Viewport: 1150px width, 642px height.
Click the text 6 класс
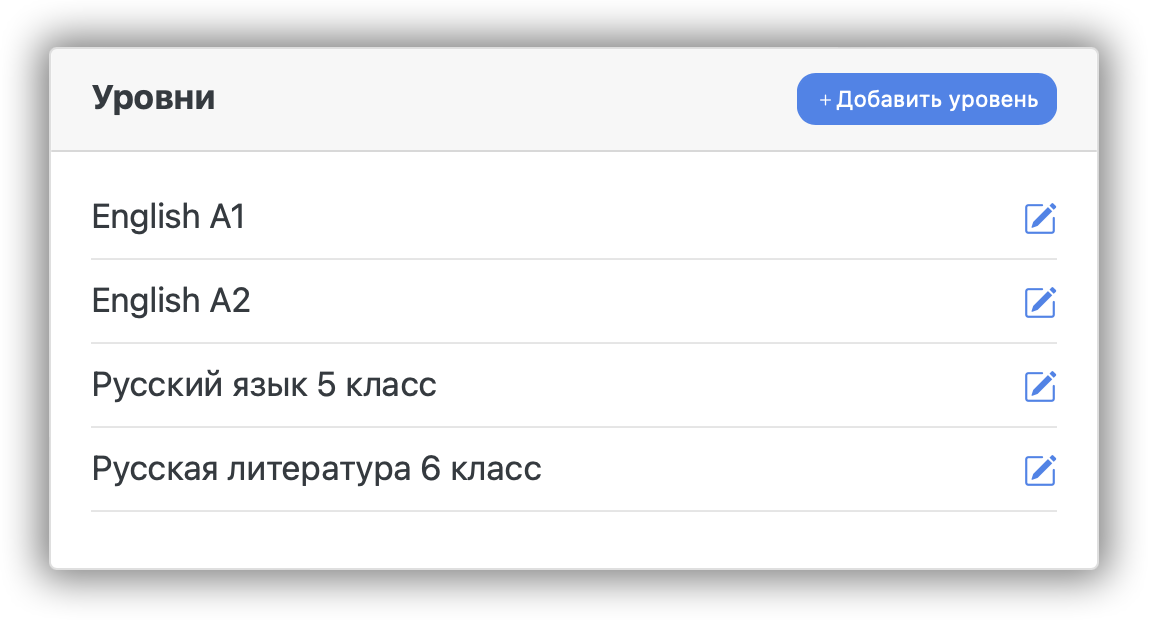[481, 469]
